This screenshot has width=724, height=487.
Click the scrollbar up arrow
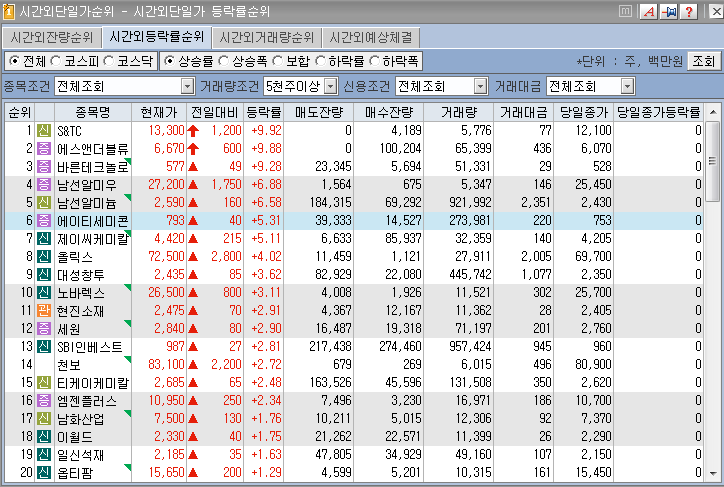click(x=713, y=112)
